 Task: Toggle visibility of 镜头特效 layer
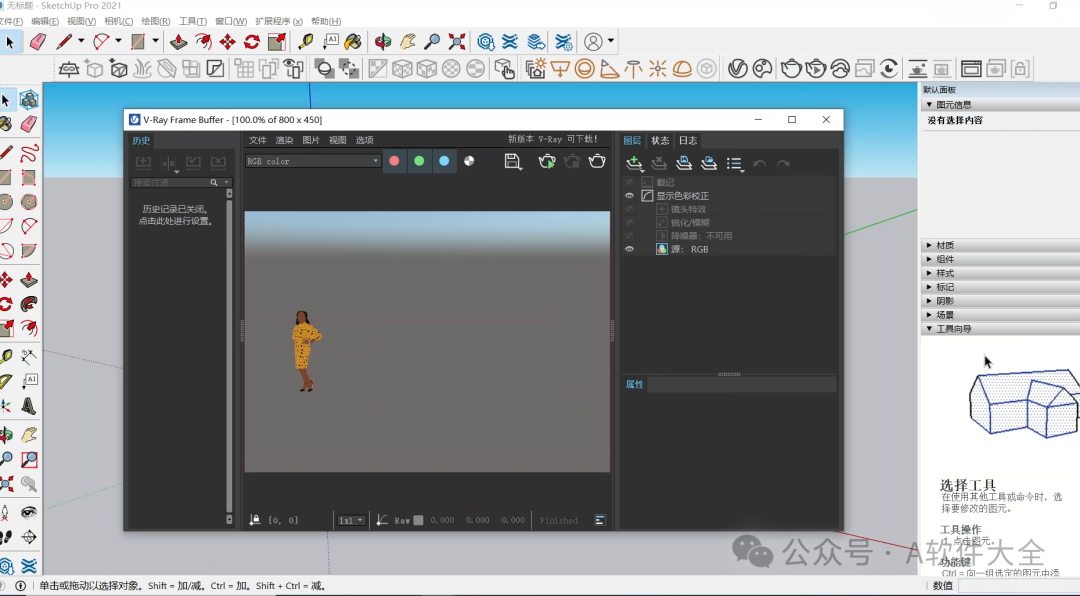(x=629, y=209)
